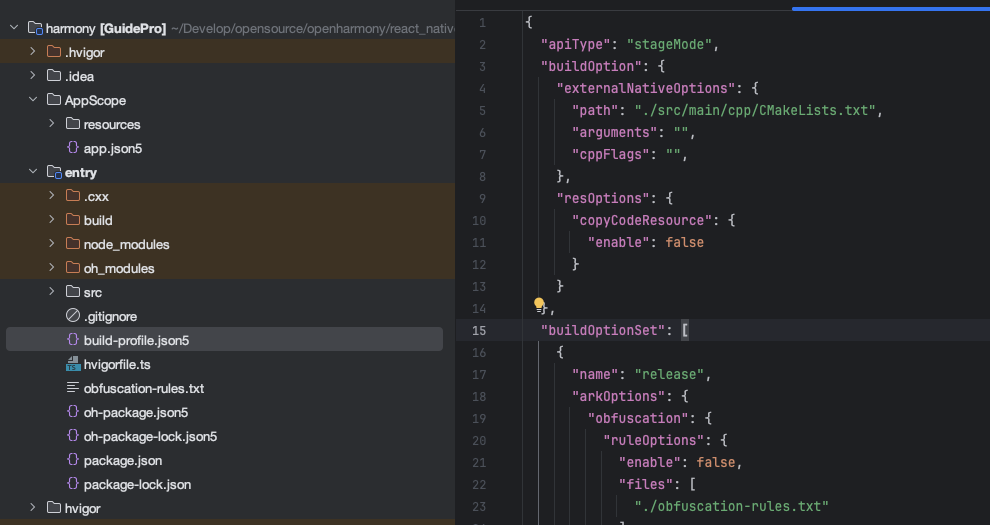This screenshot has height=525, width=990.
Task: Expand the .idea folder
Action: (33, 76)
